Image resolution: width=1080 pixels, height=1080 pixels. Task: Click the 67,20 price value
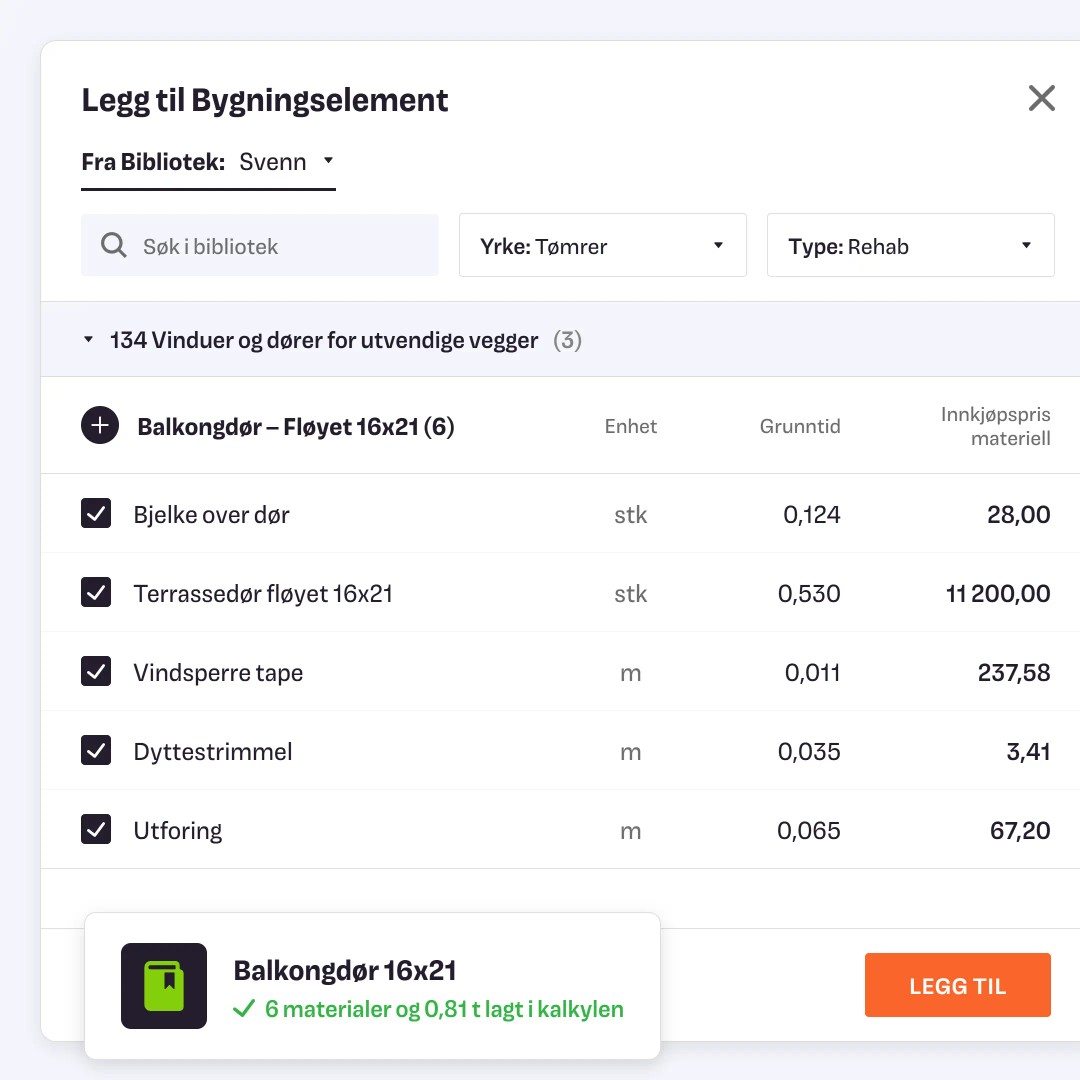[x=1020, y=831]
